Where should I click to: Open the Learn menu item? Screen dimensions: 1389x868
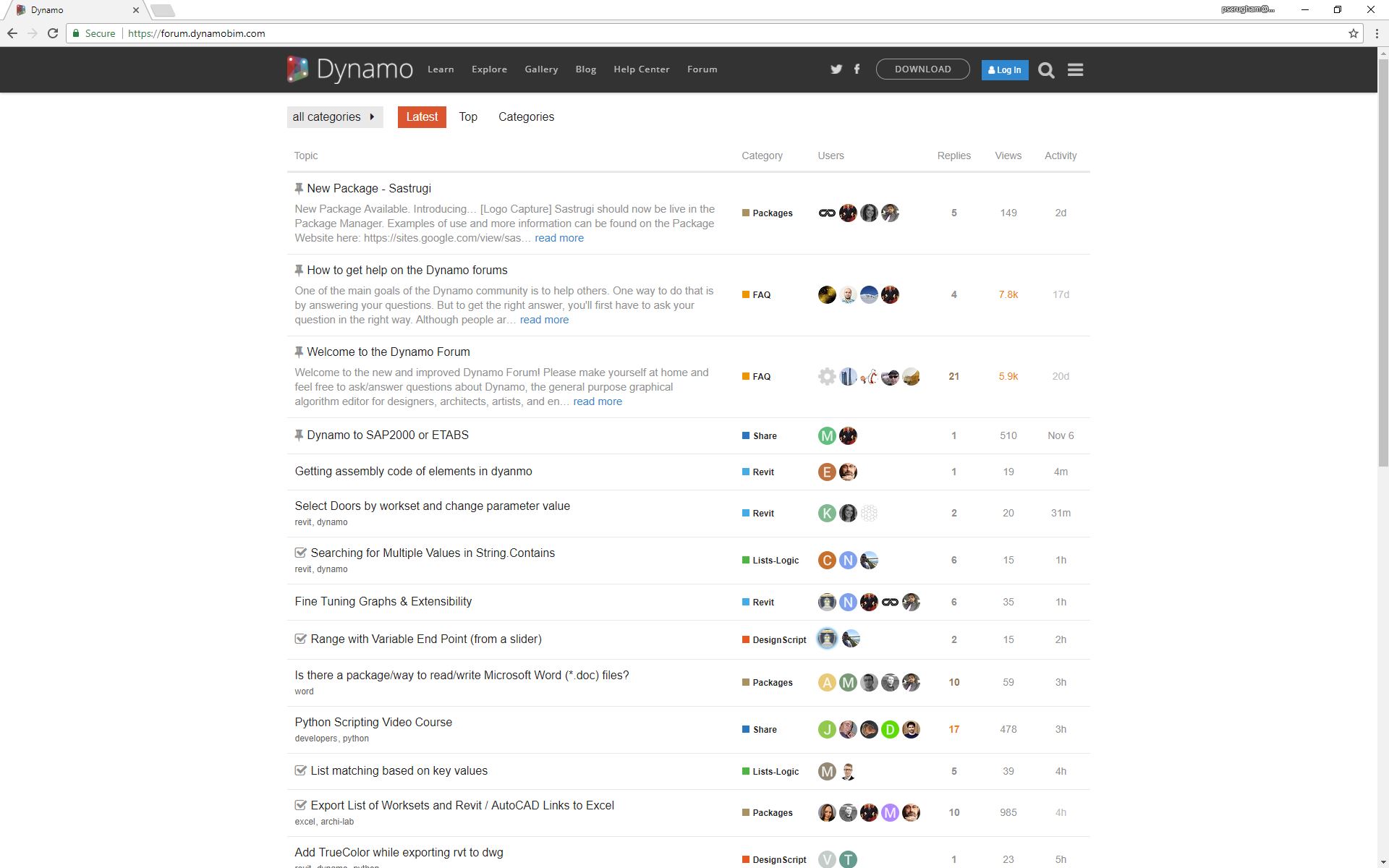[441, 69]
